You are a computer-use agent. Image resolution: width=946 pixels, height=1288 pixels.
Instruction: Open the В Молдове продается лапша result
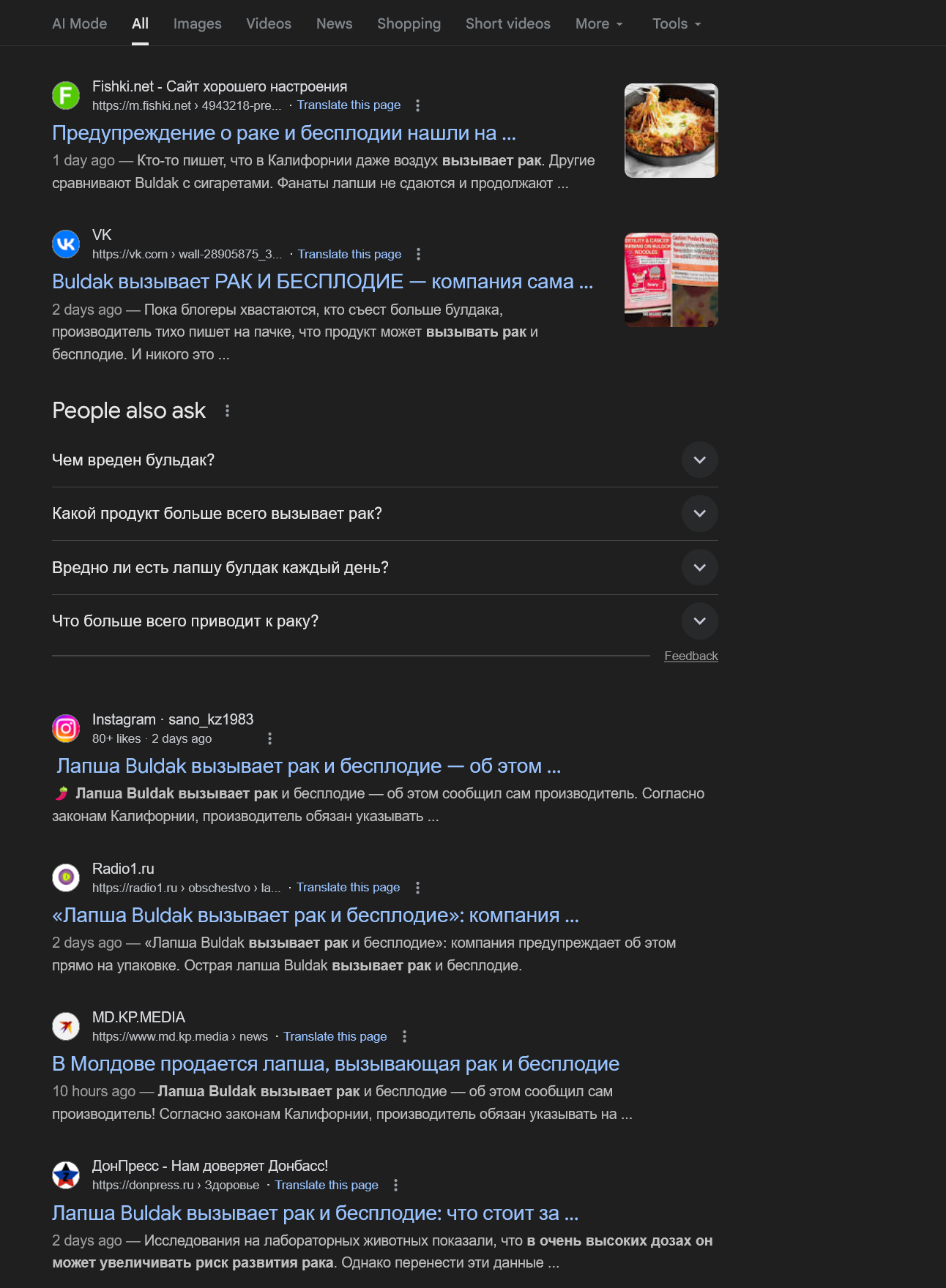click(x=336, y=1063)
